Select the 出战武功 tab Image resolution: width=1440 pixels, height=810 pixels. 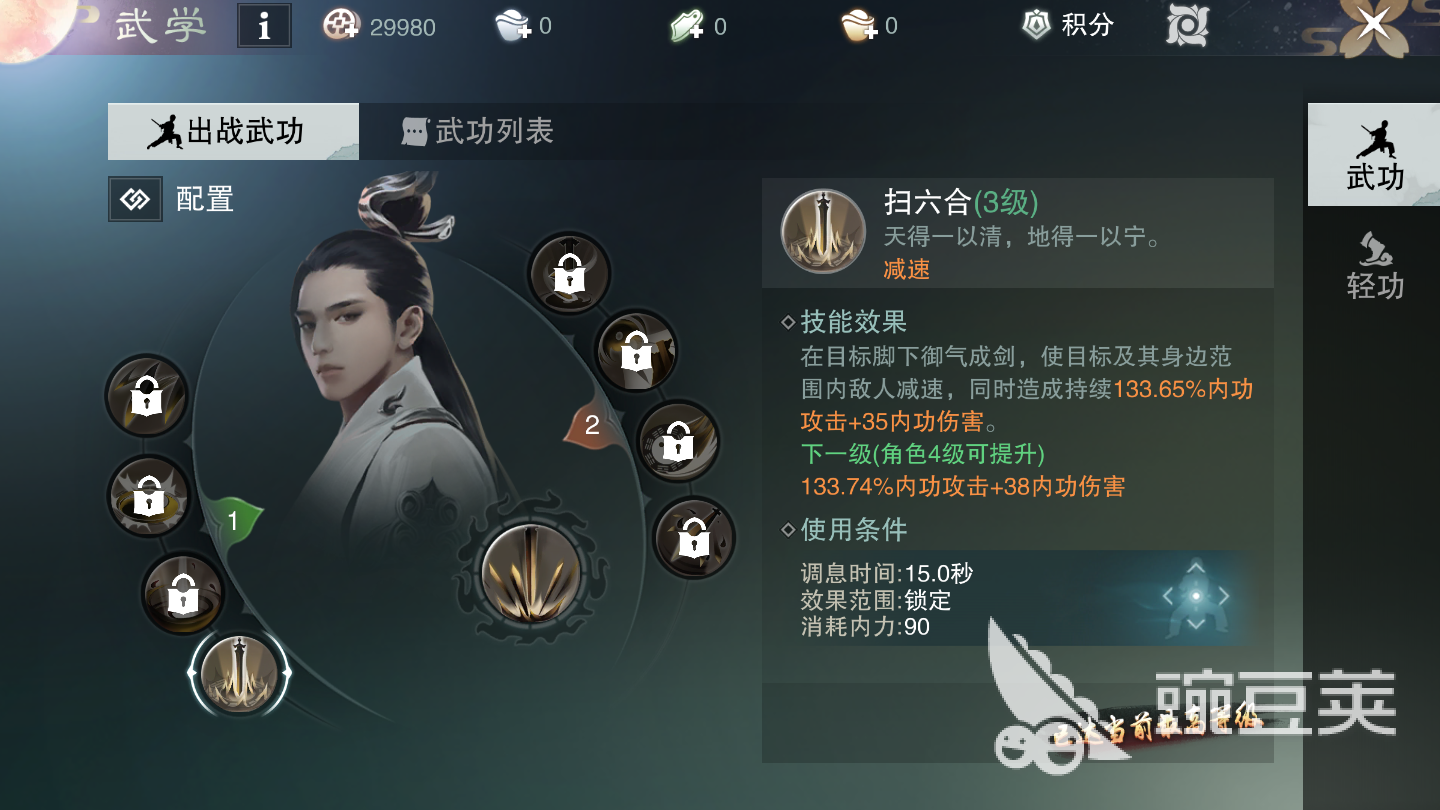233,131
